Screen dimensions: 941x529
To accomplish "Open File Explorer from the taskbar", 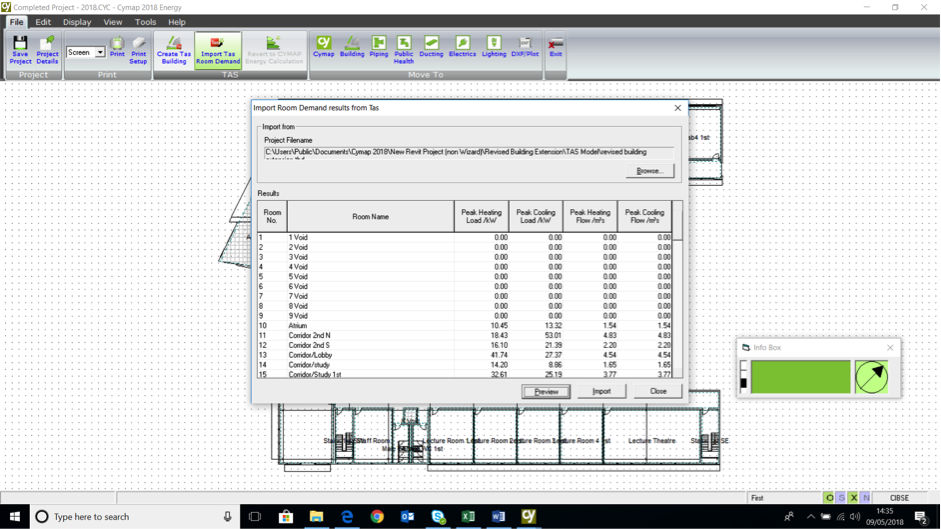I will click(x=316, y=516).
